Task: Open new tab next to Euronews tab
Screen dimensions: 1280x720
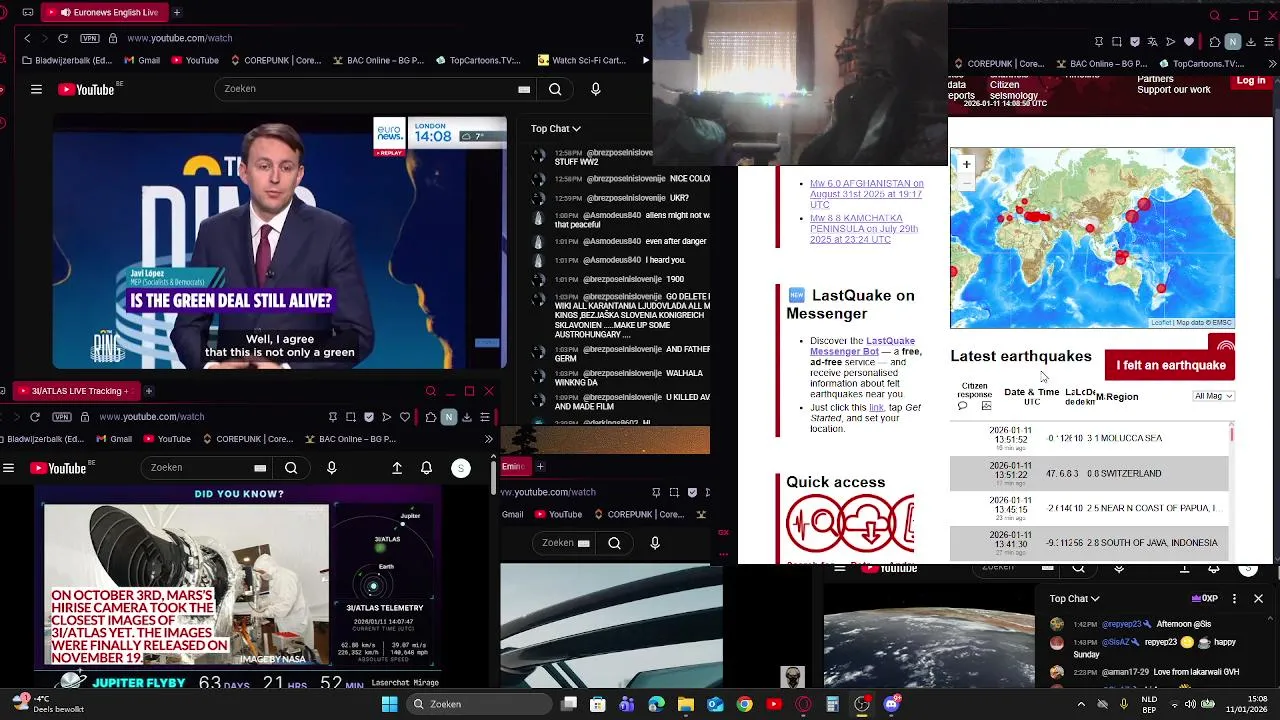Action: 177,12
